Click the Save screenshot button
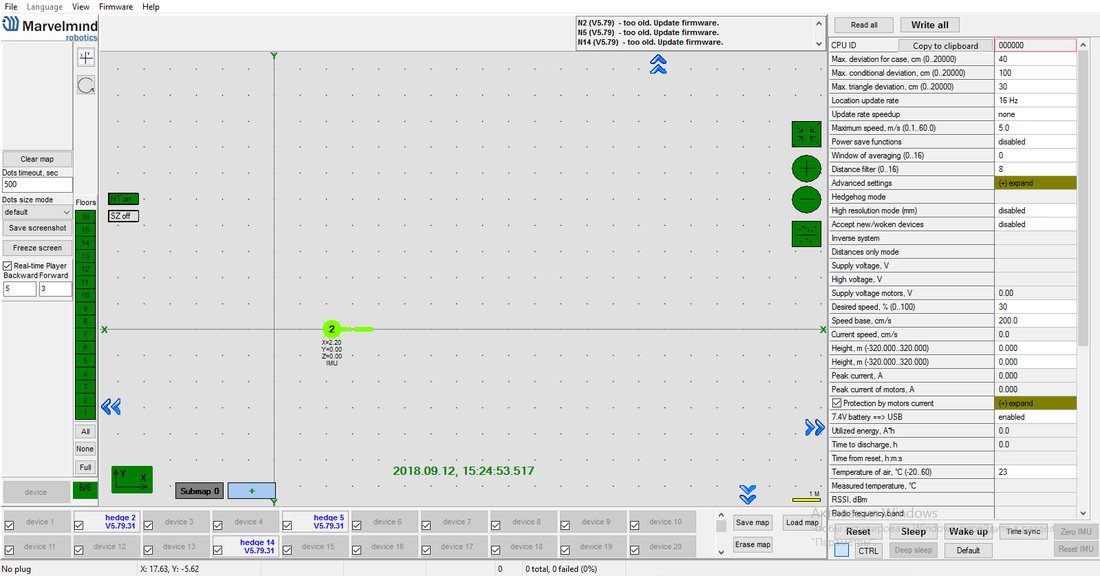The height and width of the screenshot is (576, 1100). 37,228
